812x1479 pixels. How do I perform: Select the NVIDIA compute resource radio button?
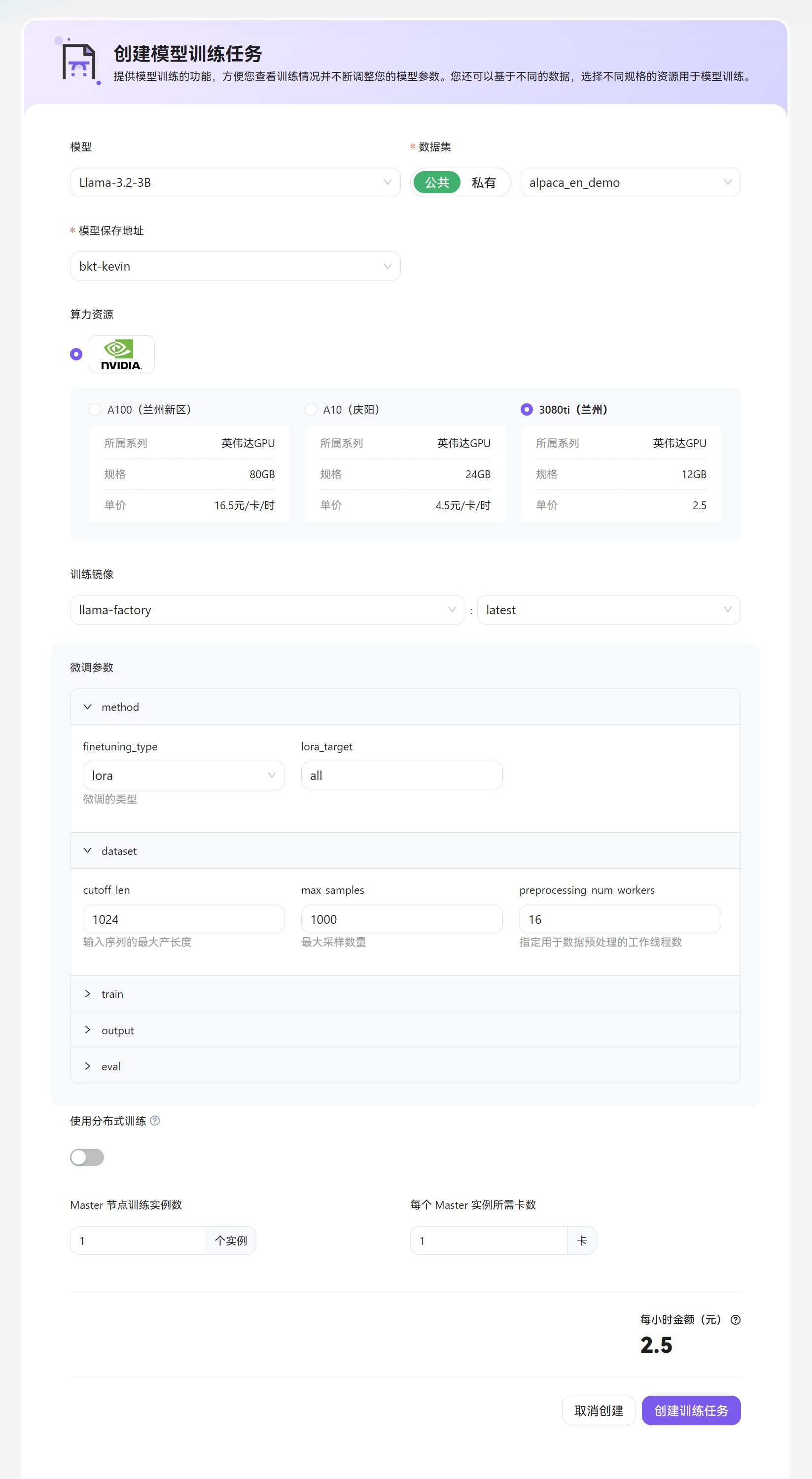(76, 354)
